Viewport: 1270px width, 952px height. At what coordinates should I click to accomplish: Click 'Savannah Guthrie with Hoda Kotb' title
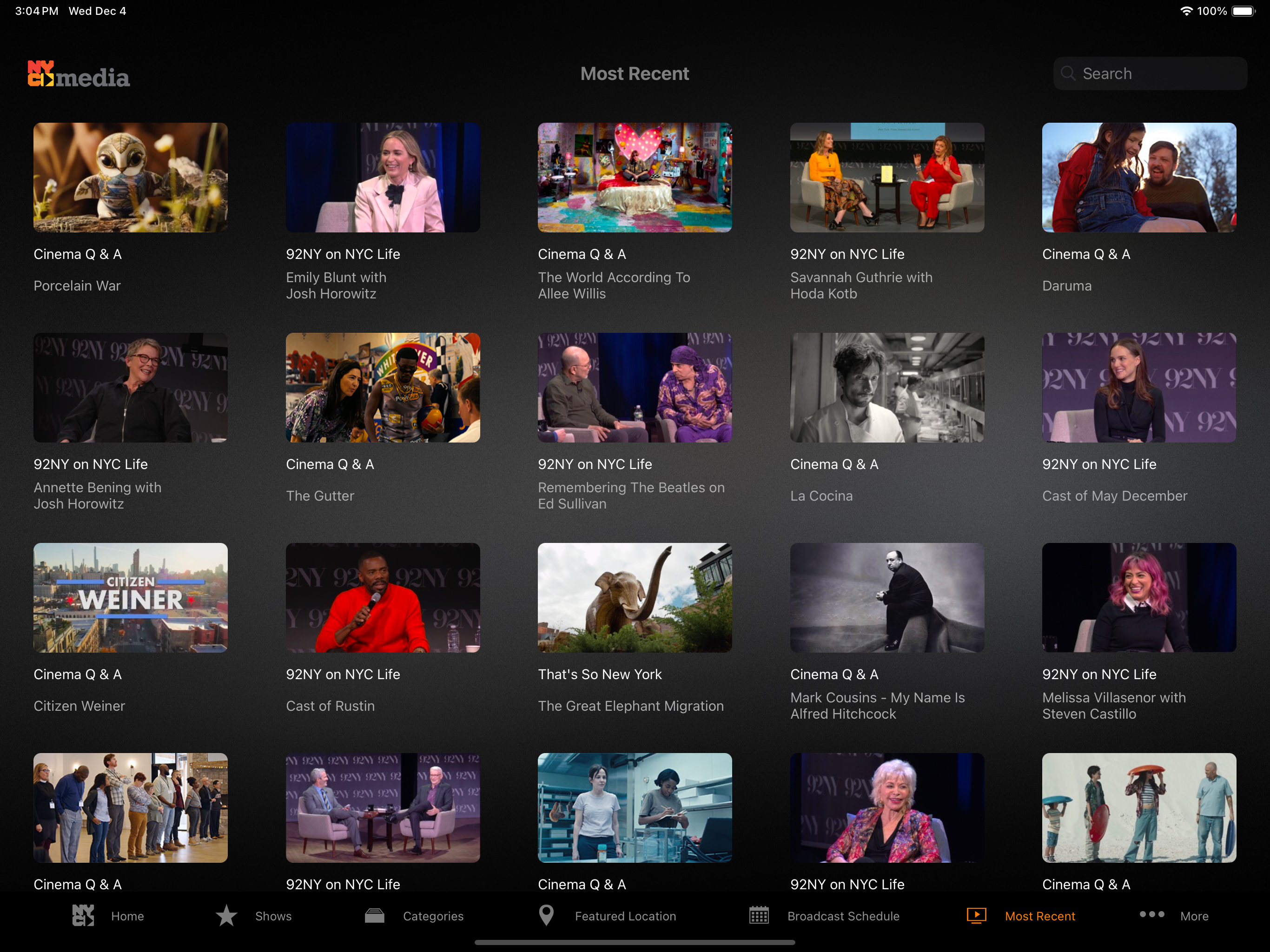coord(861,285)
